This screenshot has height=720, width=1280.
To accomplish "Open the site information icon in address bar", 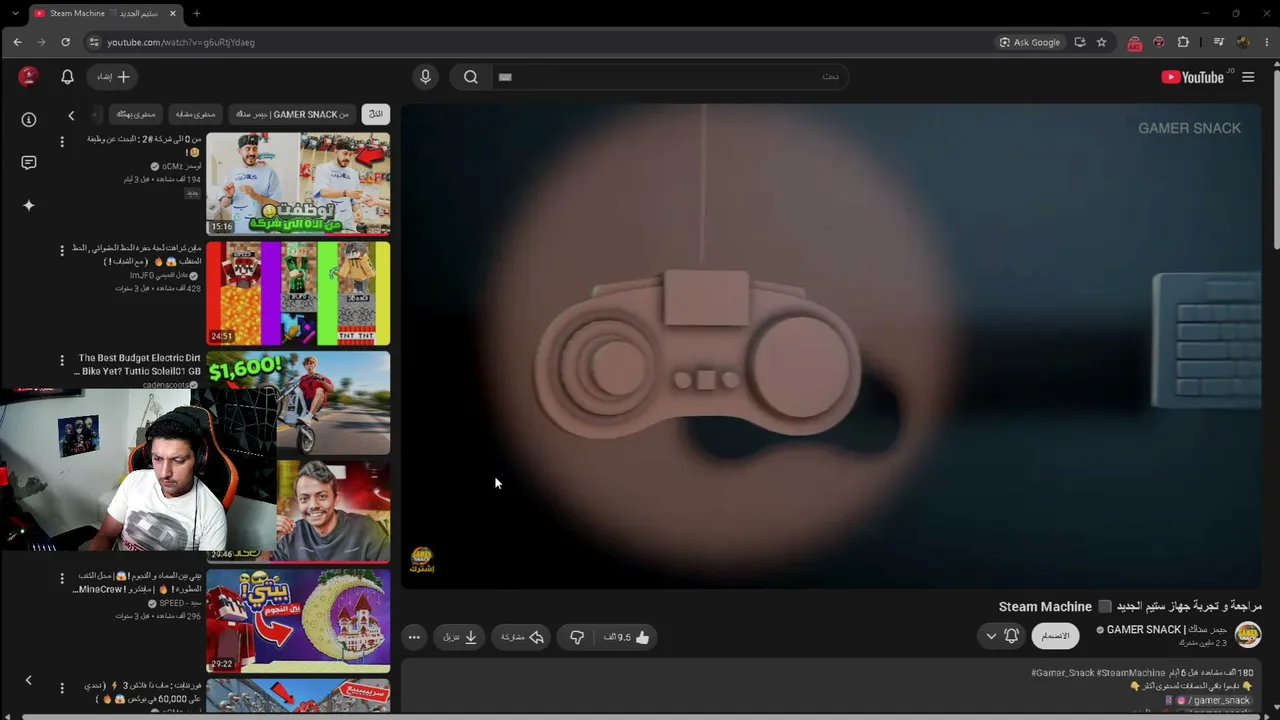I will (x=94, y=42).
